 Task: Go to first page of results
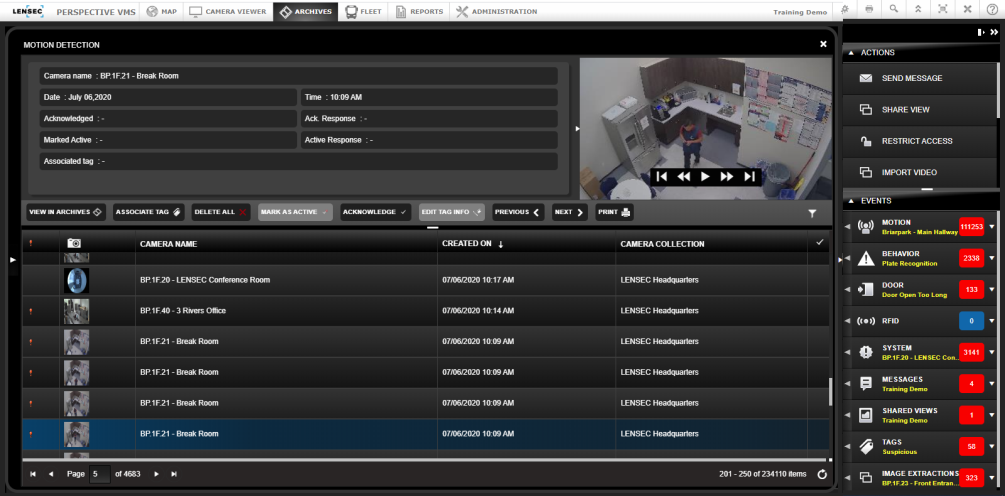(33, 474)
